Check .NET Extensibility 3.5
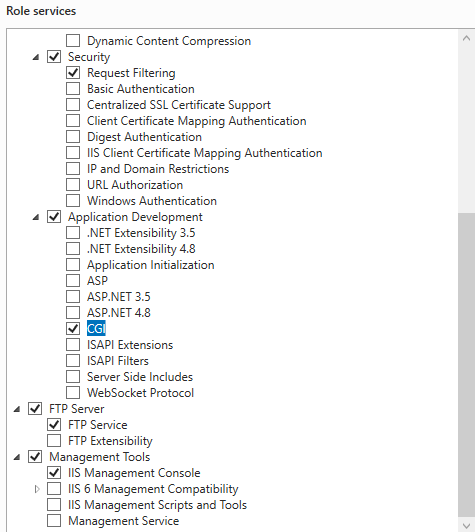The width and height of the screenshot is (475, 532). coord(73,233)
